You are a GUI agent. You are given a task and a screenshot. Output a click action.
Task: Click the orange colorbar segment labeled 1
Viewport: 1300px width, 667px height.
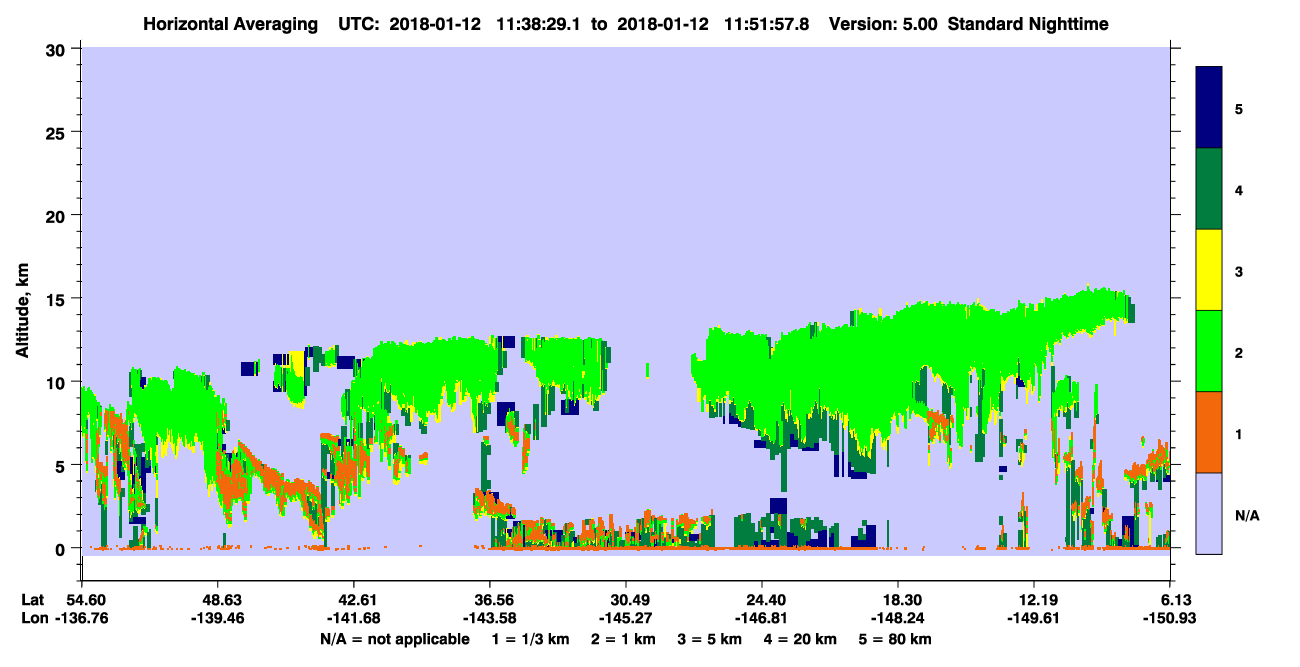[x=1209, y=432]
